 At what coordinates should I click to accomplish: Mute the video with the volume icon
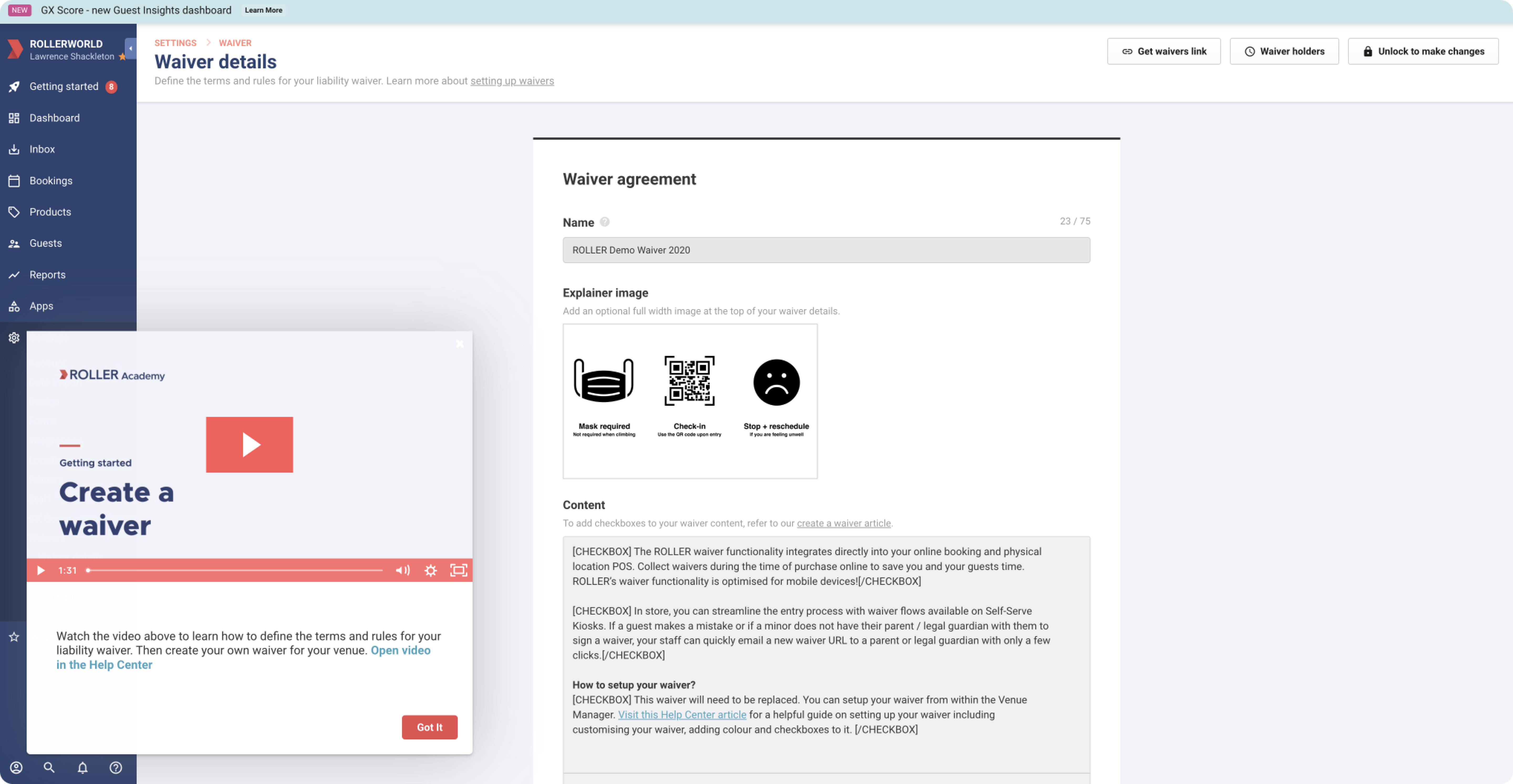(x=402, y=570)
